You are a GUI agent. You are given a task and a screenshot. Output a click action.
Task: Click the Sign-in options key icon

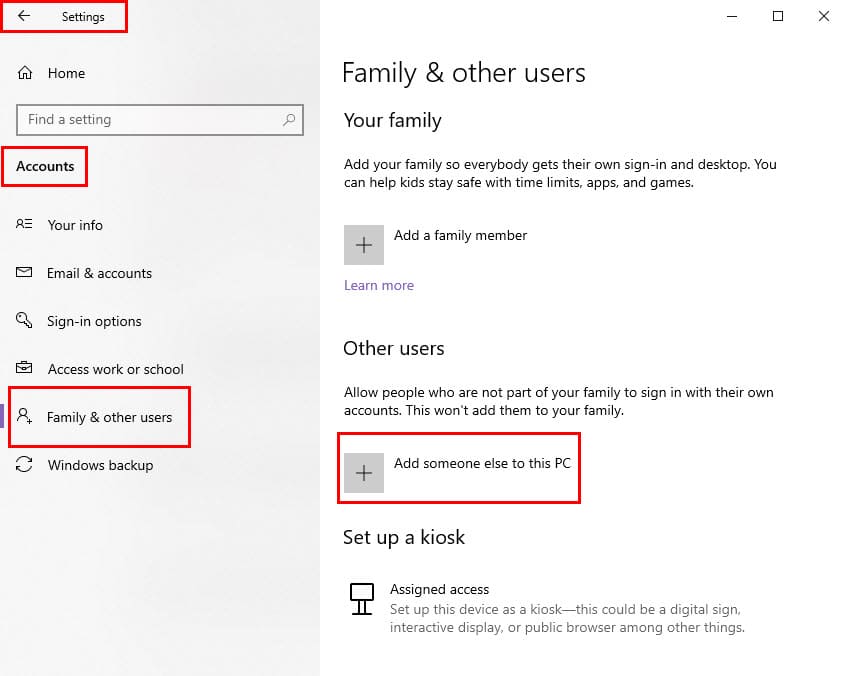pos(24,320)
